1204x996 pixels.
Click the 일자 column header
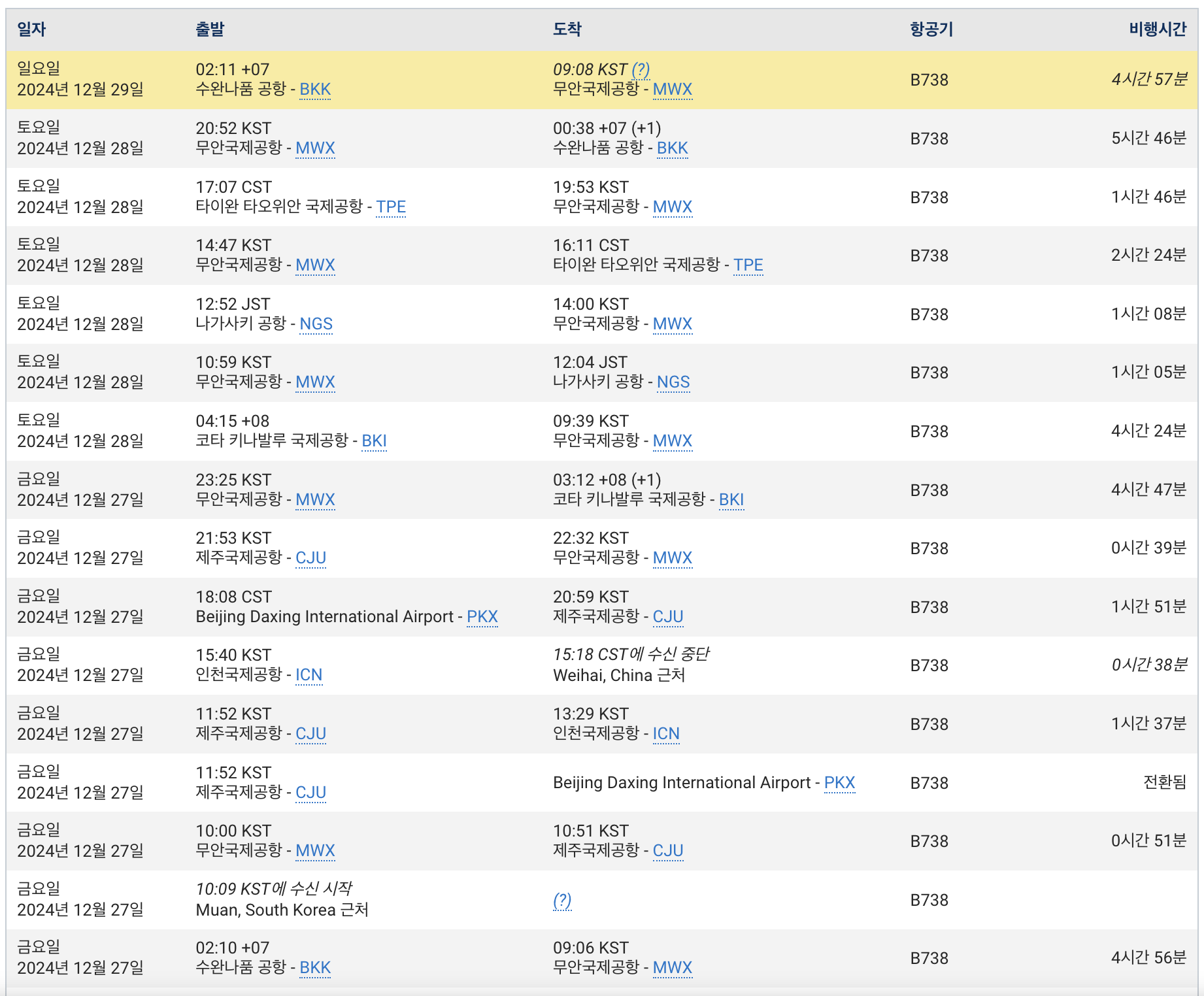click(31, 29)
